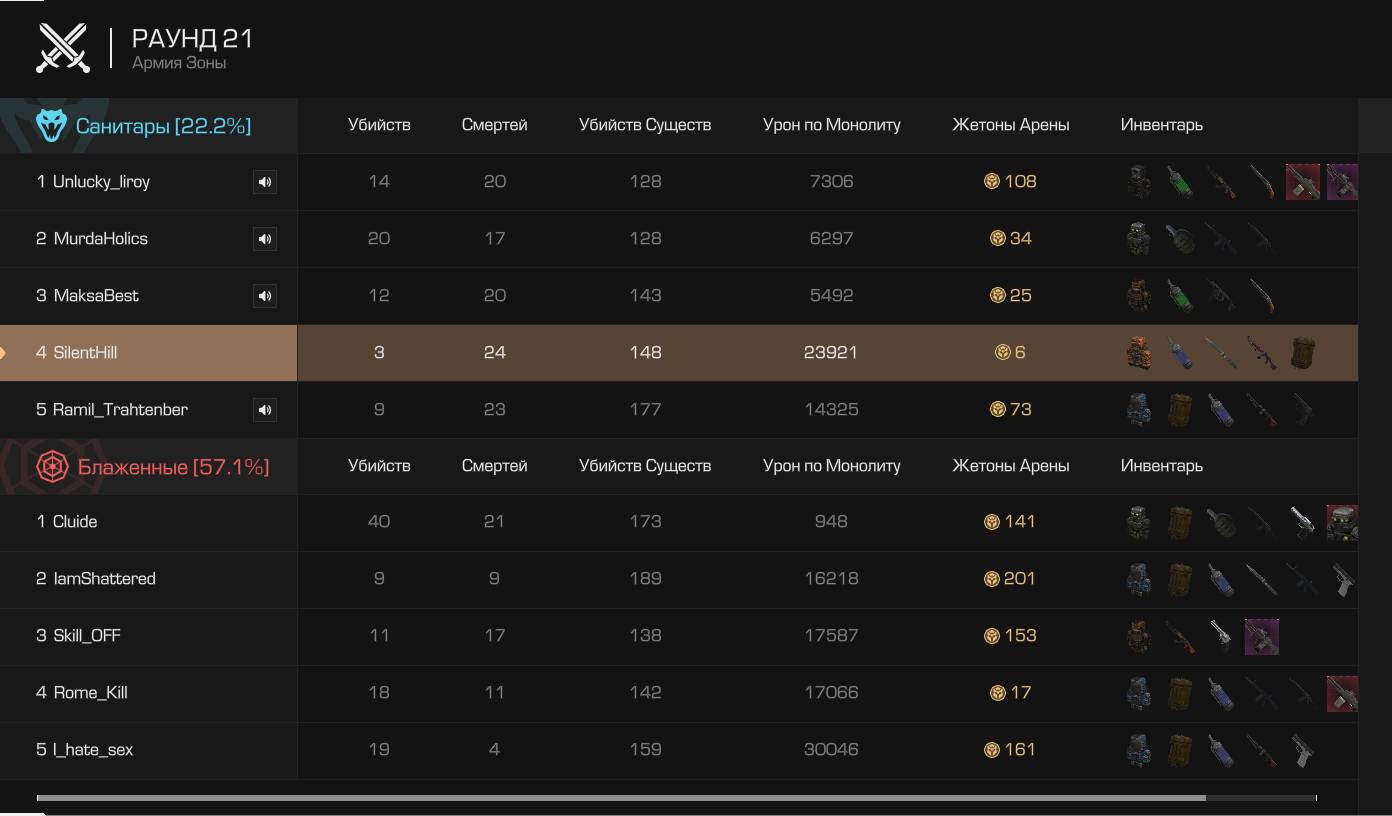Click Ramil_Trahtenber's creature kills 177
The height and width of the screenshot is (816, 1392).
coord(645,410)
